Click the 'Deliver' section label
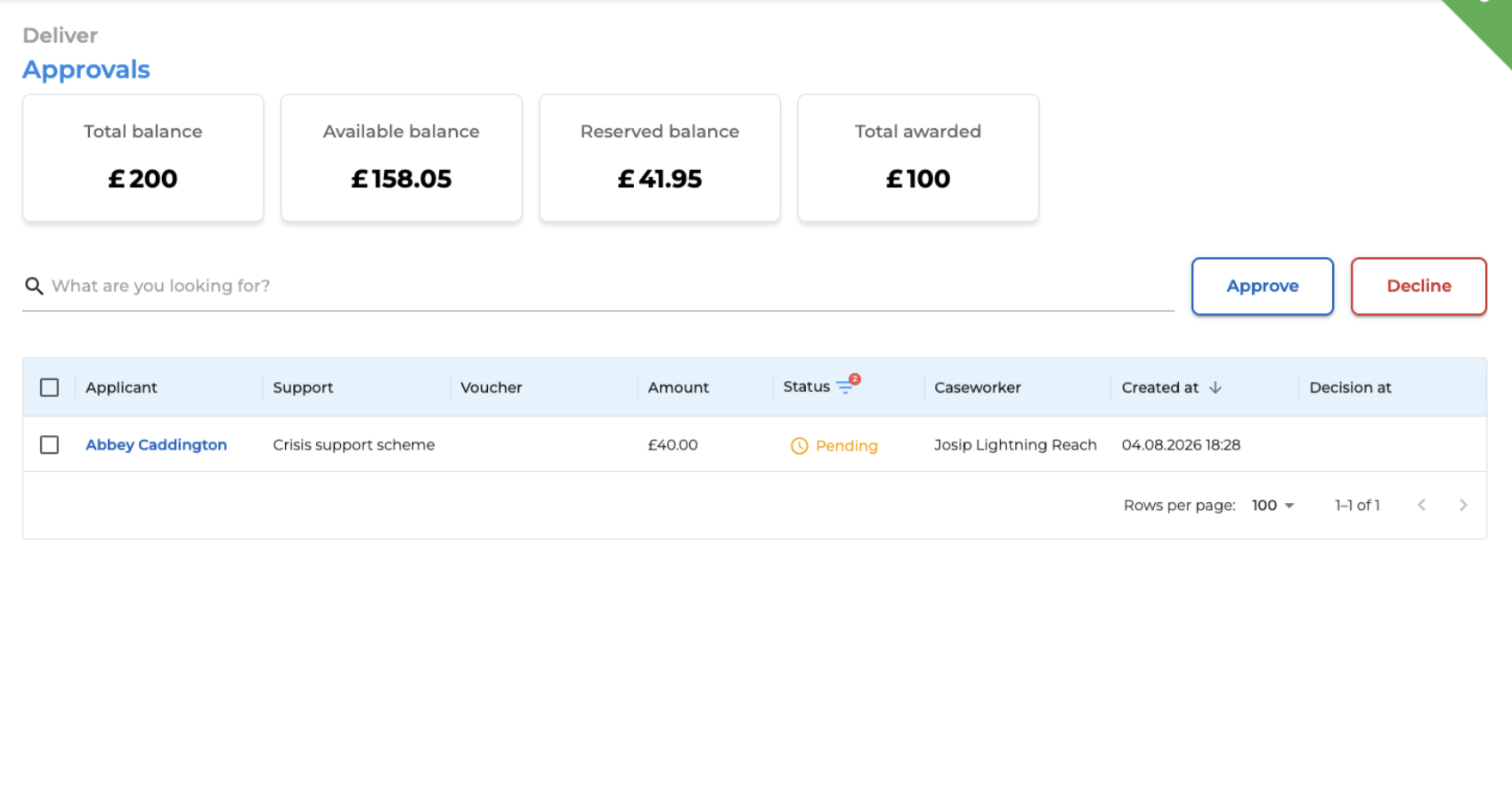The image size is (1512, 794). pos(60,36)
